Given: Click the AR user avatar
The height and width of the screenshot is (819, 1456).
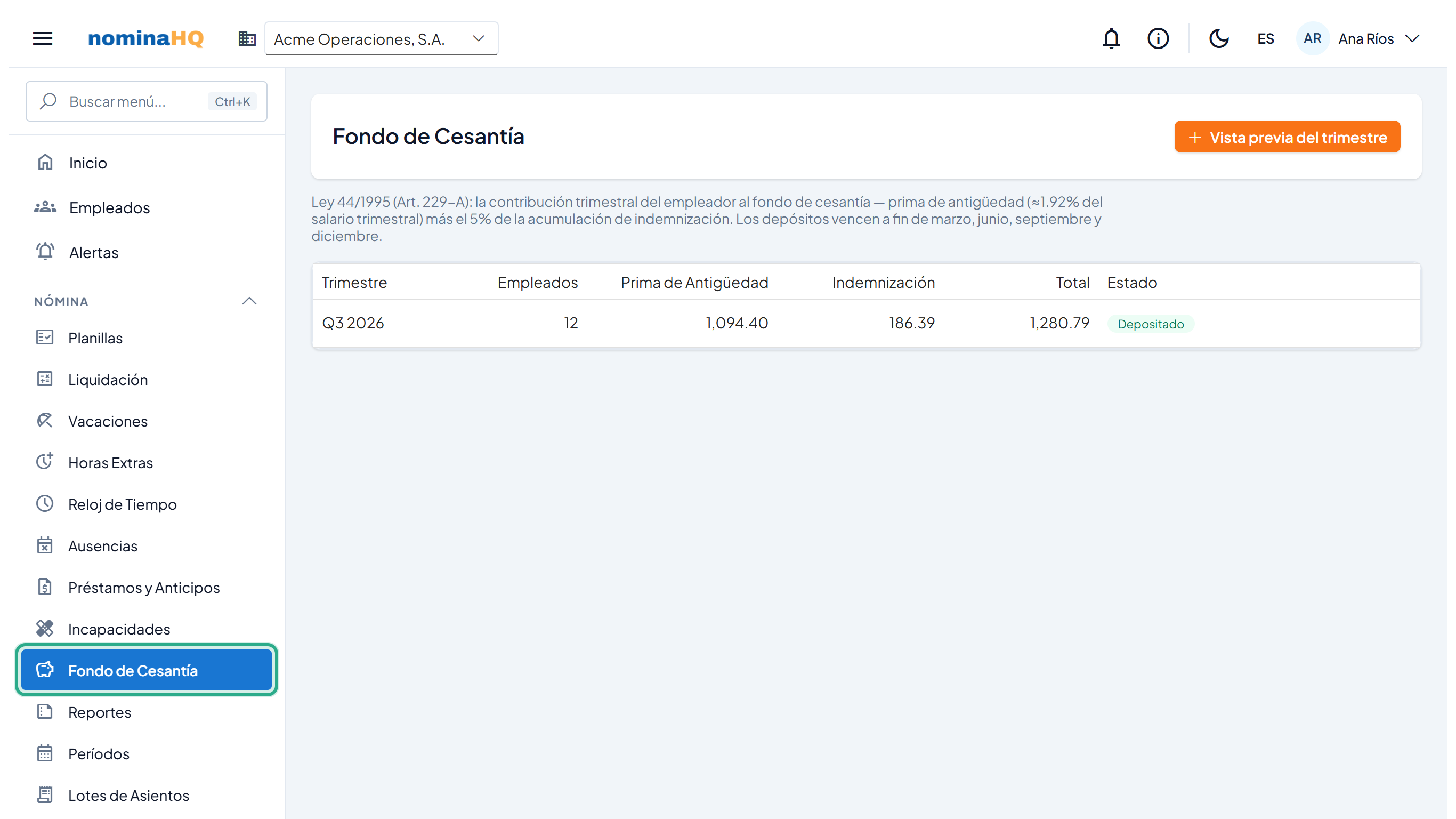Looking at the screenshot, I should tap(1312, 38).
